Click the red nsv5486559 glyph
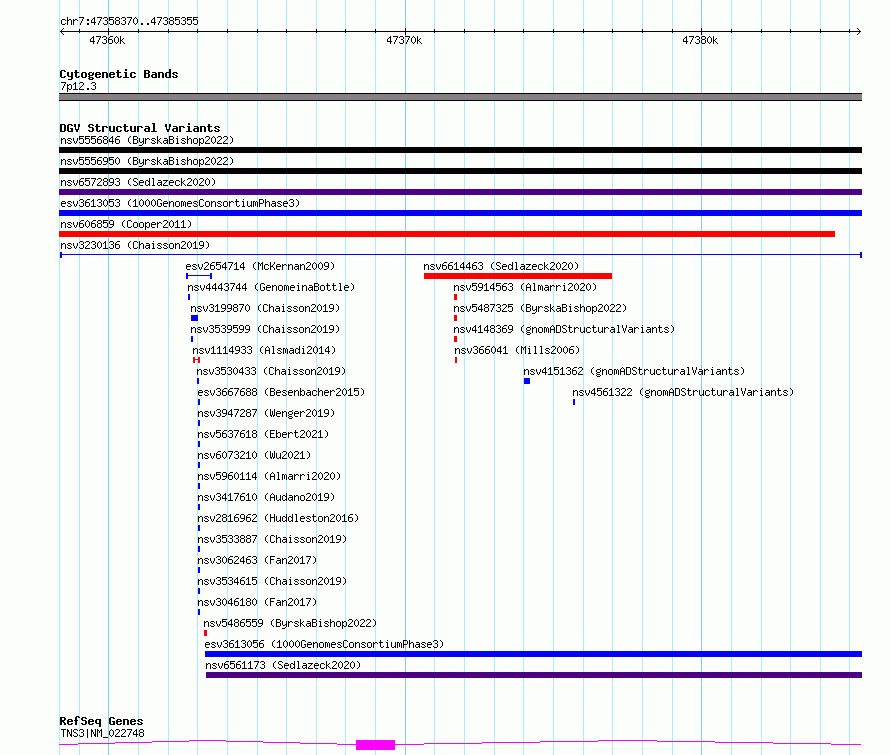 (x=205, y=633)
